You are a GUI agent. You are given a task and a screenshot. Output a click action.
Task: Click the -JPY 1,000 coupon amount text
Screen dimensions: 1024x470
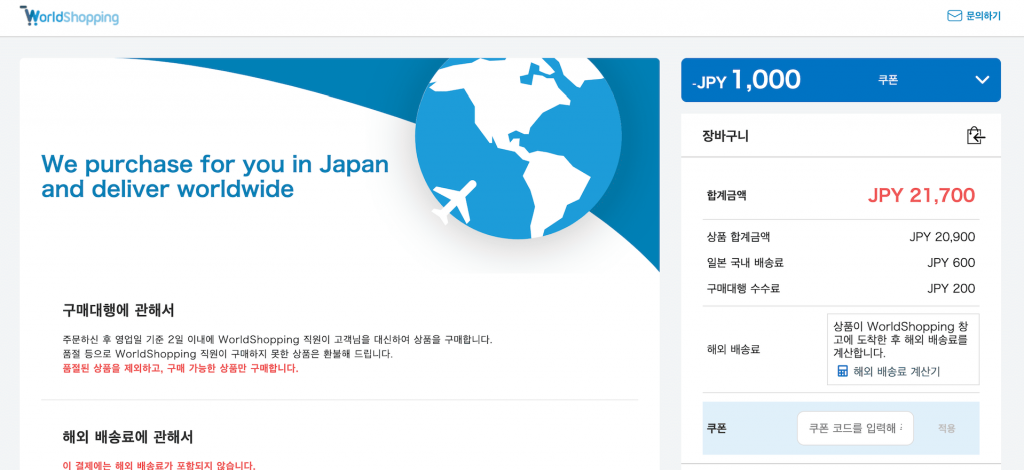pos(746,80)
